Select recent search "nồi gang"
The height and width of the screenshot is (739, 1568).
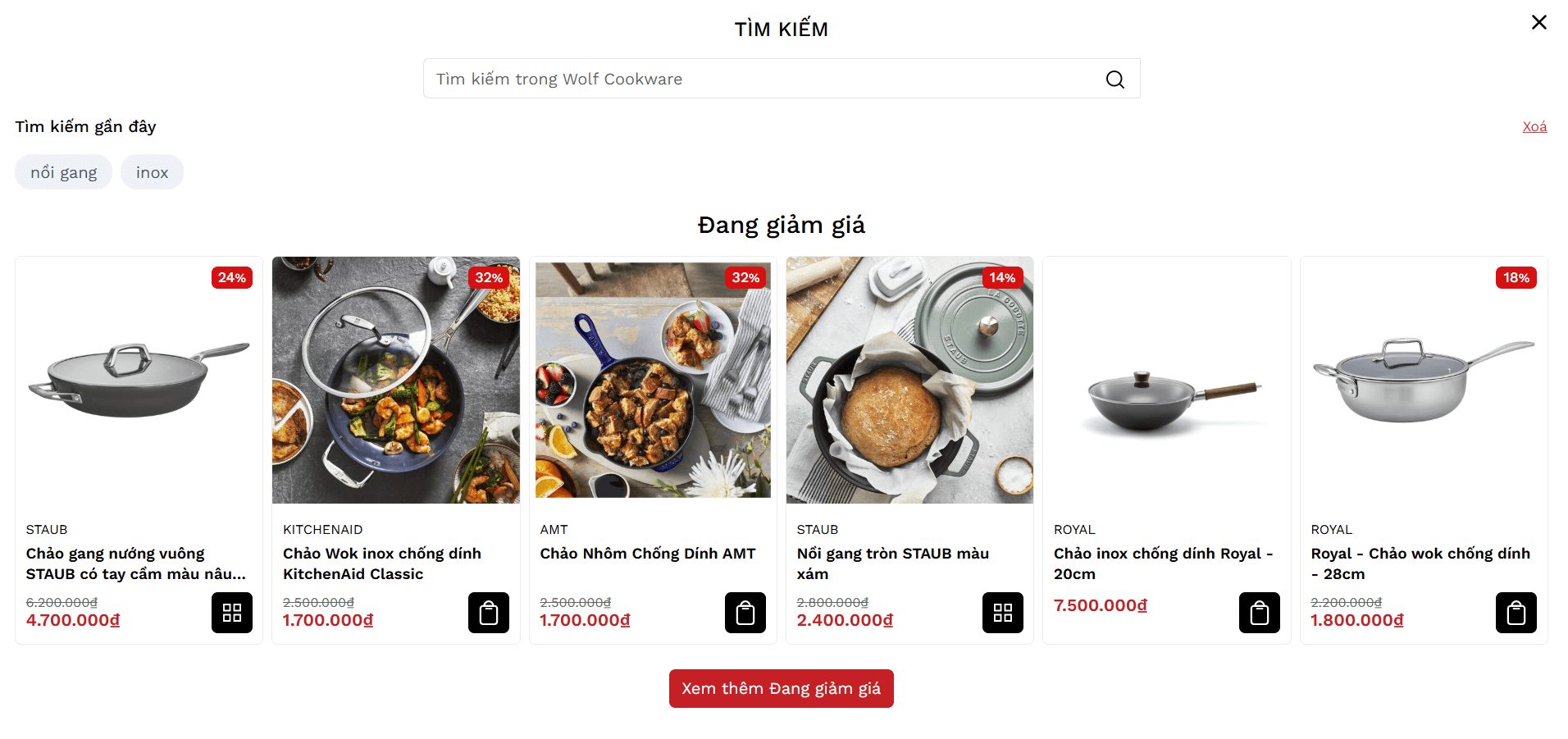[63, 172]
